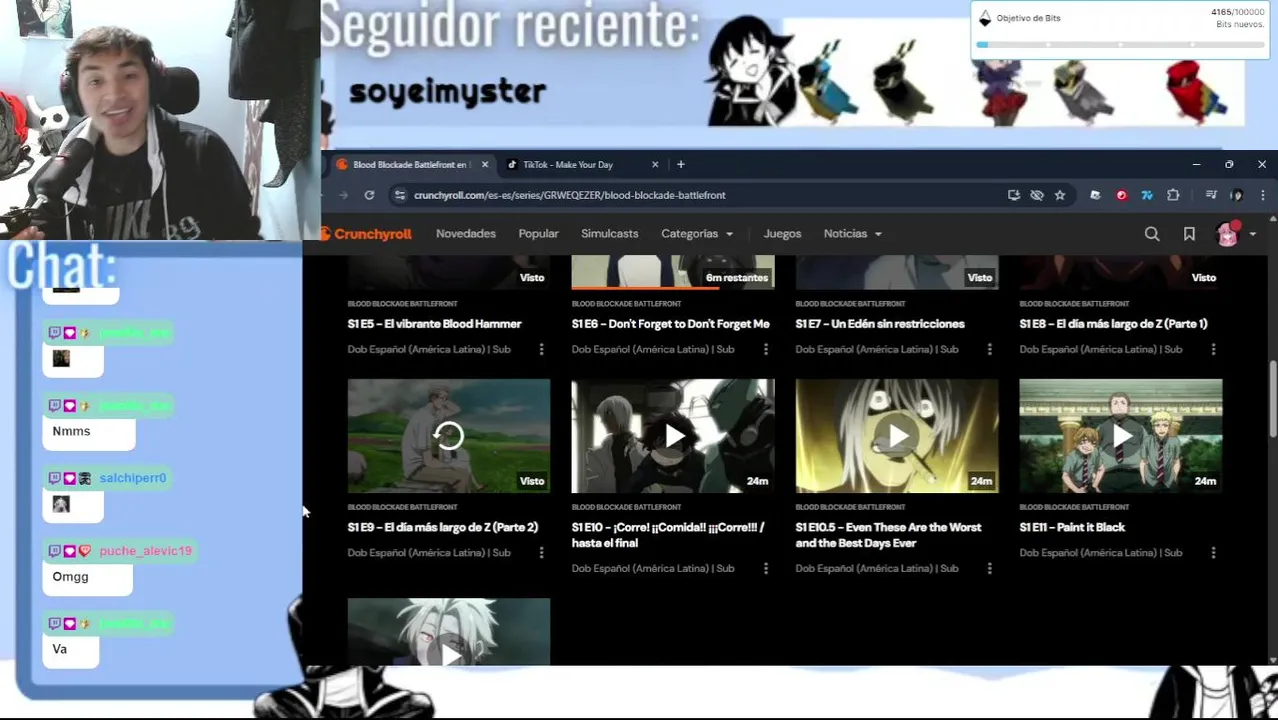The height and width of the screenshot is (720, 1278).
Task: Go forward in browser history
Action: (x=343, y=195)
